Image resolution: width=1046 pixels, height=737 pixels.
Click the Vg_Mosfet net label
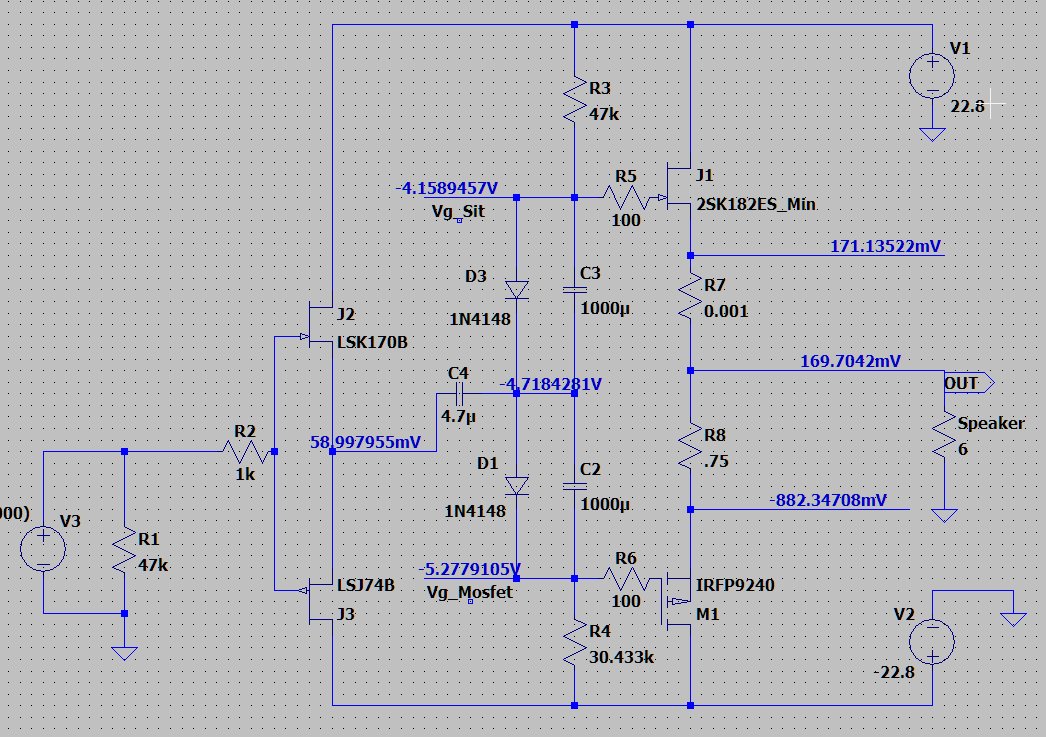pos(470,592)
